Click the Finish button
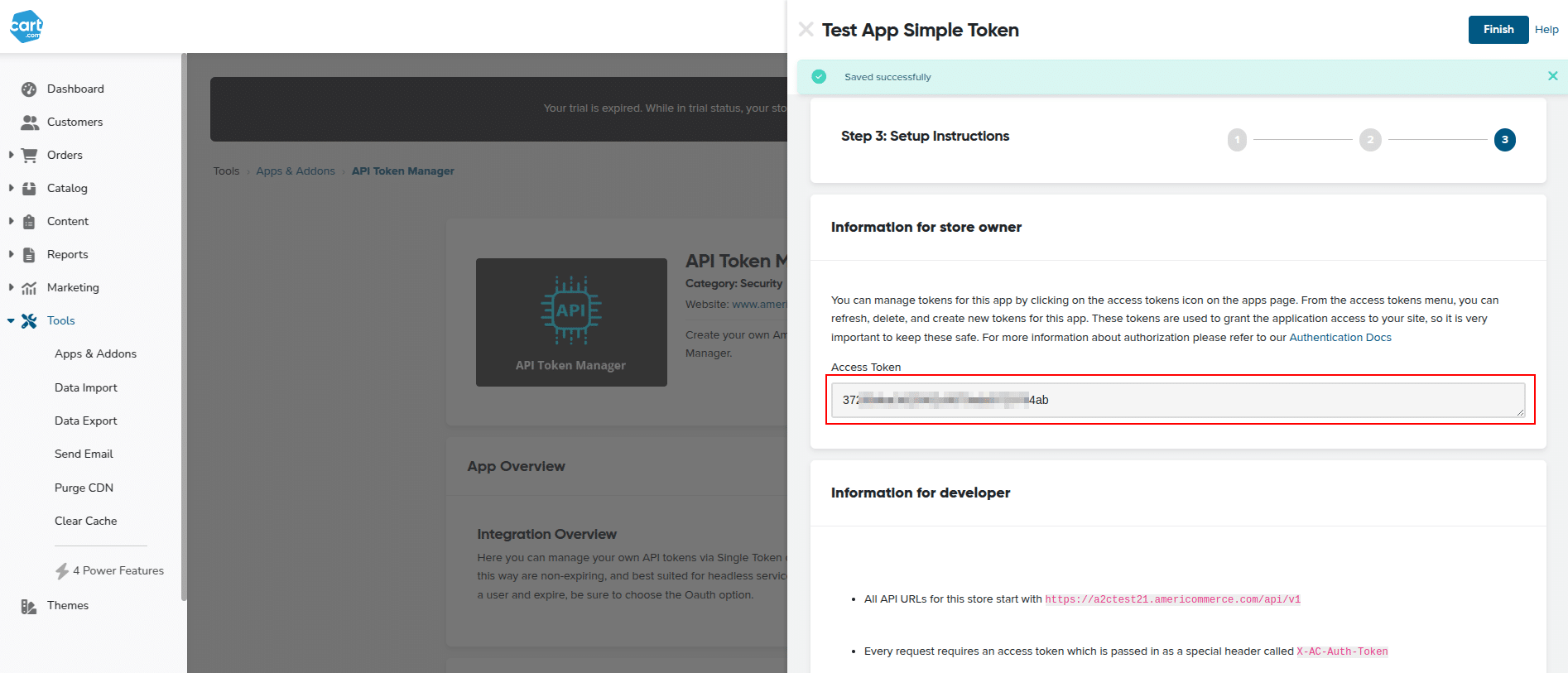 click(x=1498, y=30)
